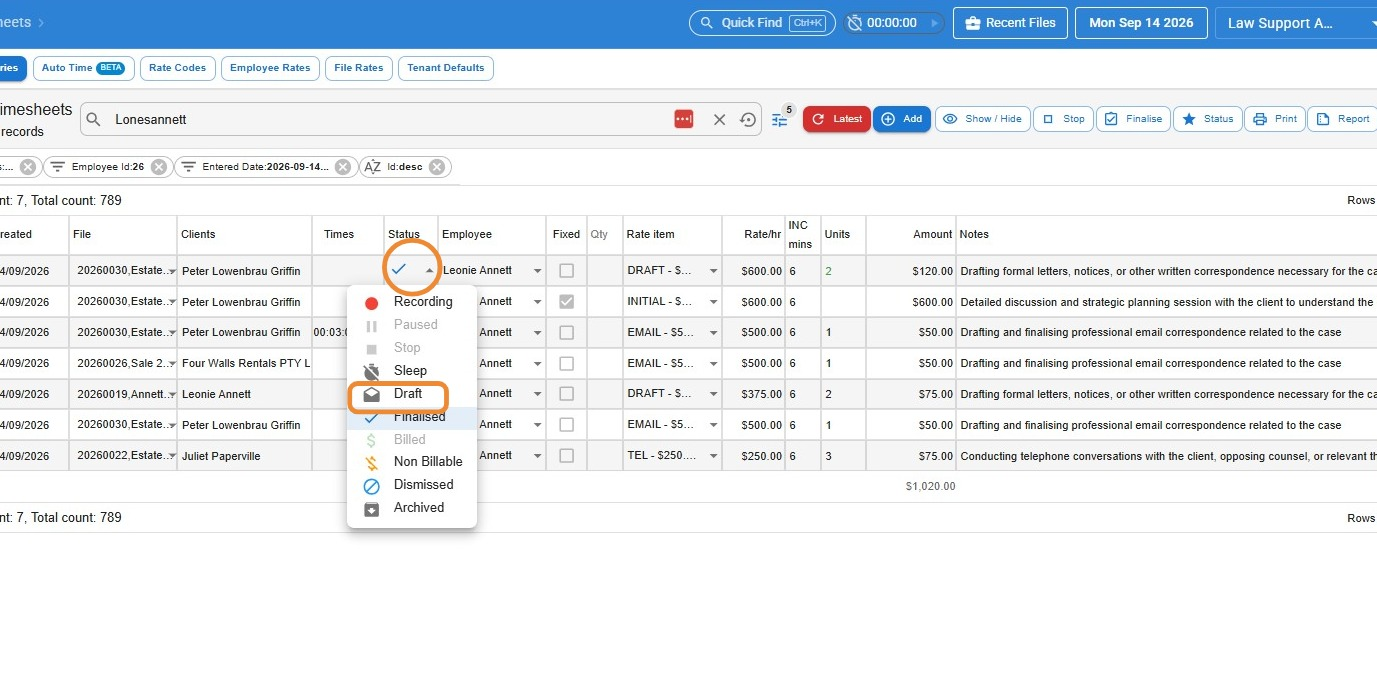Collapse the status dropdown arrow in first row
Image resolution: width=1377 pixels, height=686 pixels.
point(429,270)
